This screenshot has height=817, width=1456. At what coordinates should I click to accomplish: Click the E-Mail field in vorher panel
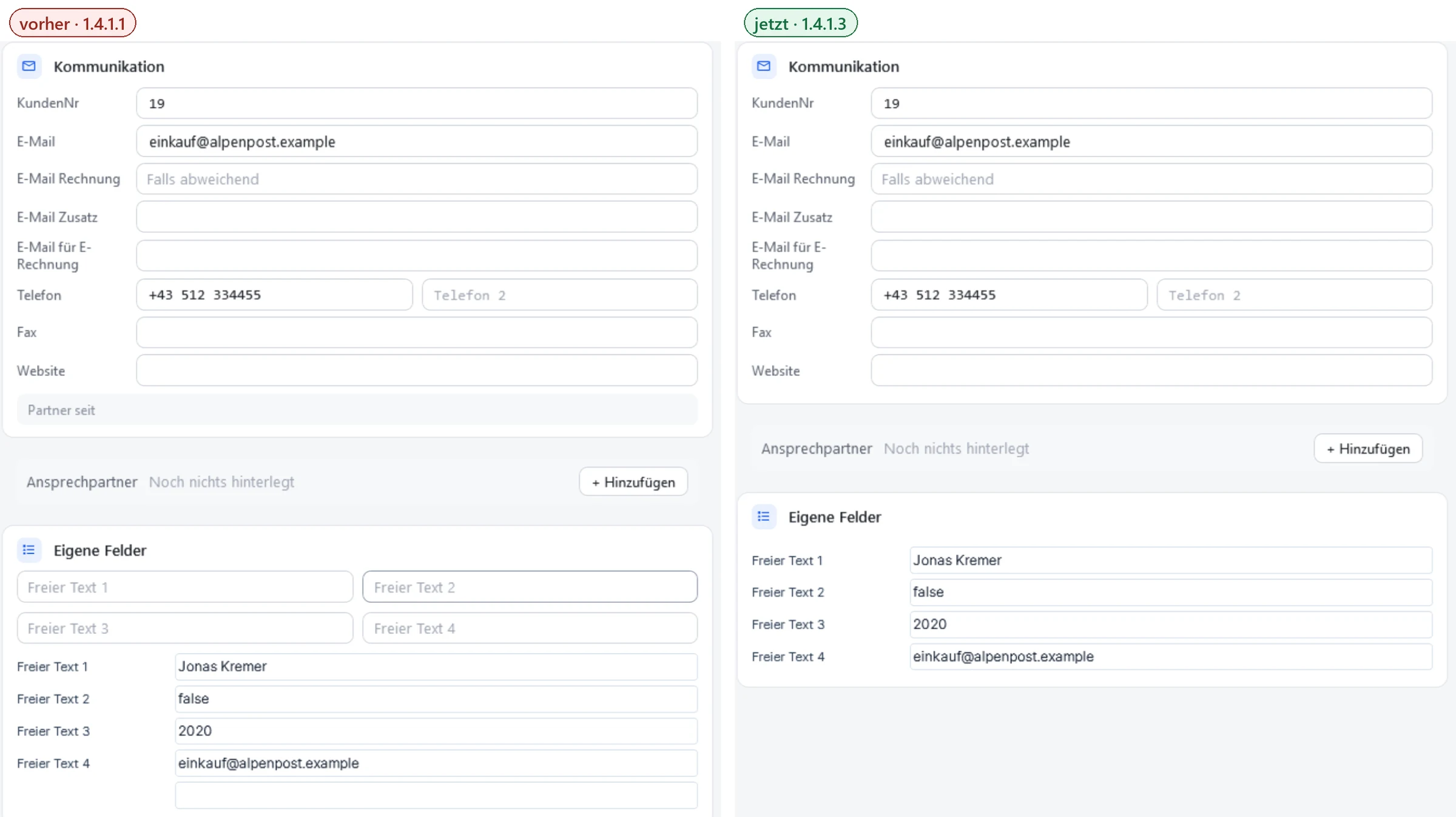click(417, 141)
